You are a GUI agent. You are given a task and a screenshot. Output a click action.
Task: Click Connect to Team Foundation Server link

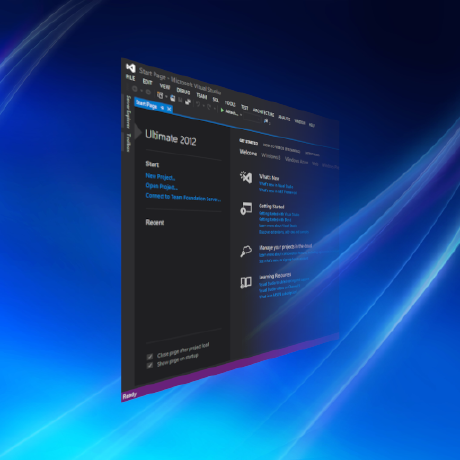[x=183, y=197]
